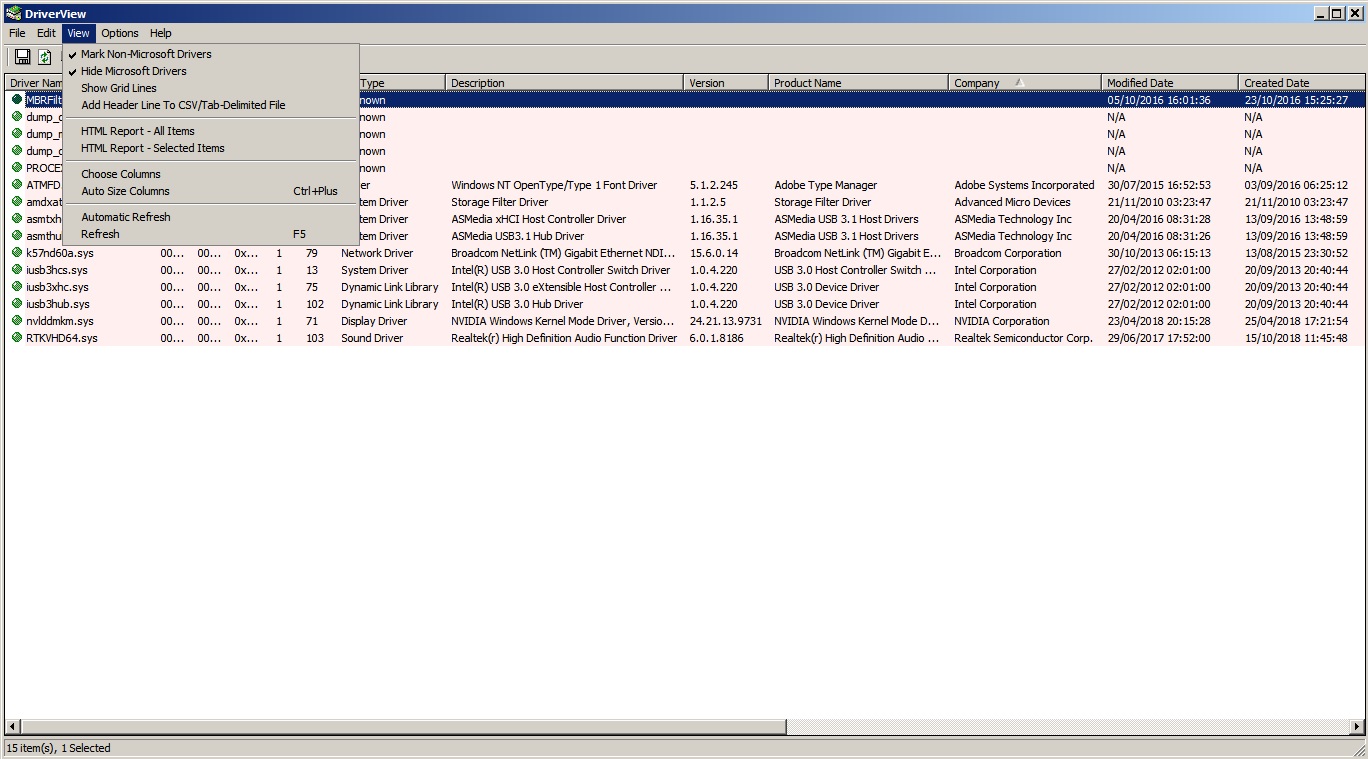Click the green icon beside k57nd60a.sys
This screenshot has width=1368, height=759.
pos(17,253)
